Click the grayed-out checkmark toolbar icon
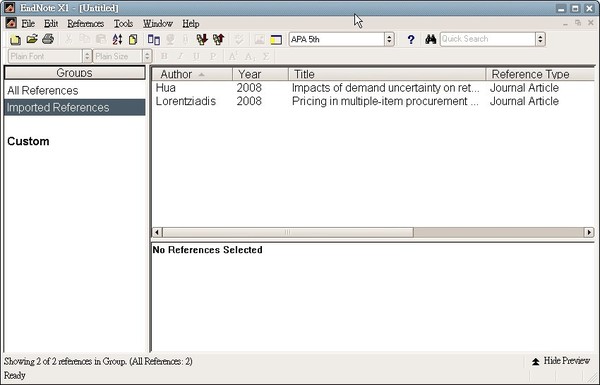The image size is (600, 385). [x=239, y=39]
